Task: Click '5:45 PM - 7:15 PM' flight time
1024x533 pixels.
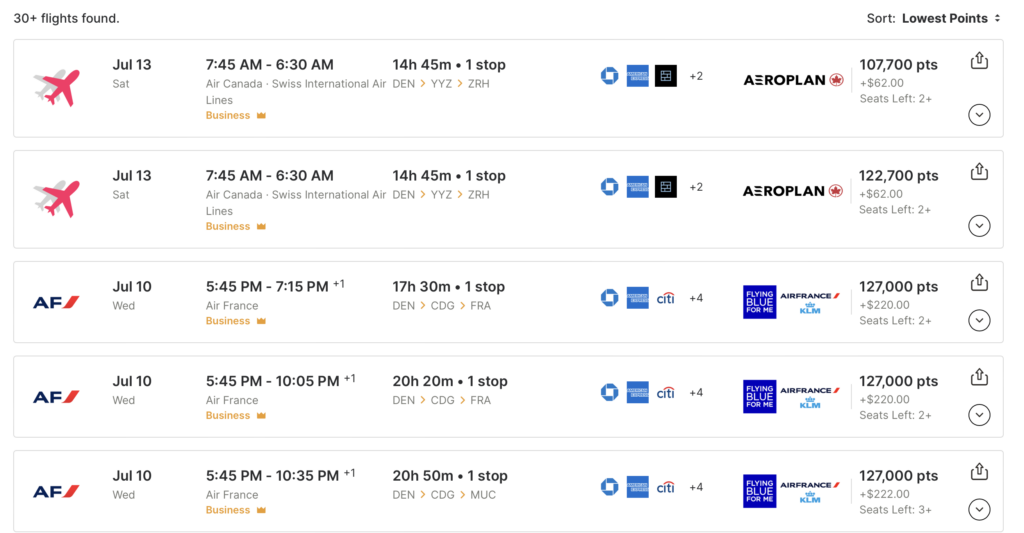Action: tap(267, 287)
